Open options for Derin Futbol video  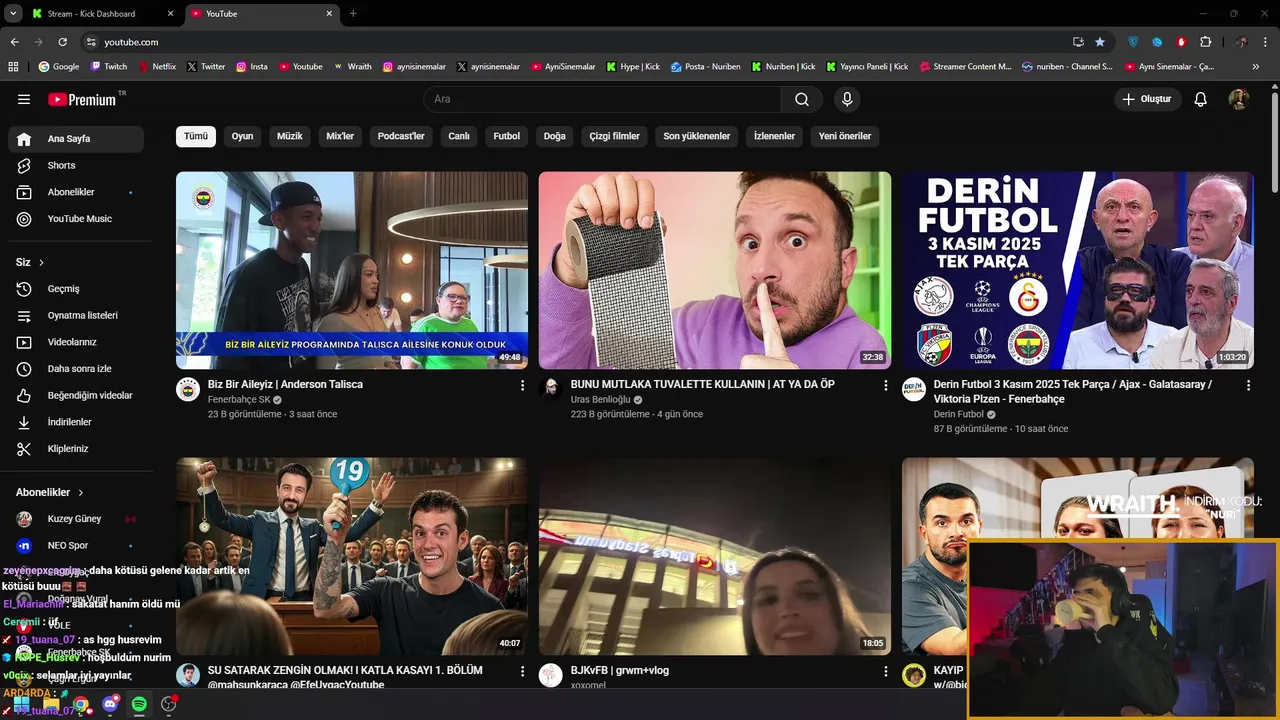point(1248,385)
